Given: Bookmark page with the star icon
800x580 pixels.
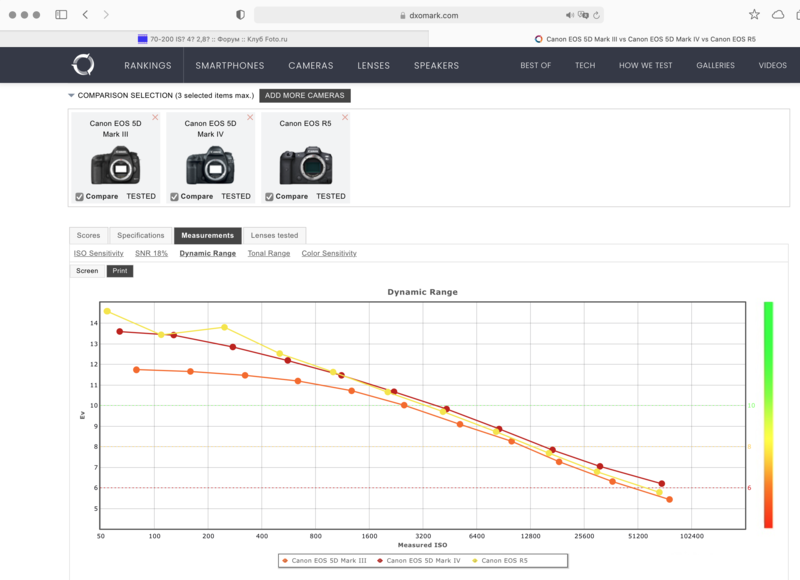Looking at the screenshot, I should [754, 15].
